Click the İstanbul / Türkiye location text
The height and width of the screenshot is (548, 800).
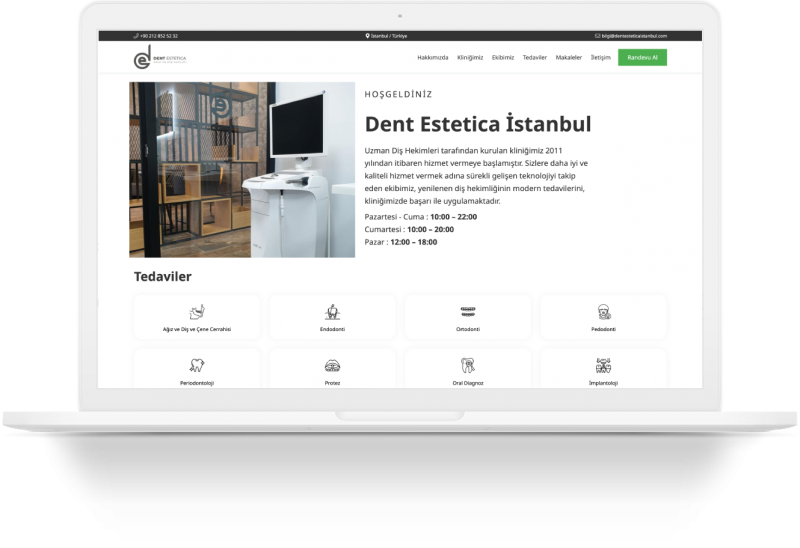pos(389,36)
